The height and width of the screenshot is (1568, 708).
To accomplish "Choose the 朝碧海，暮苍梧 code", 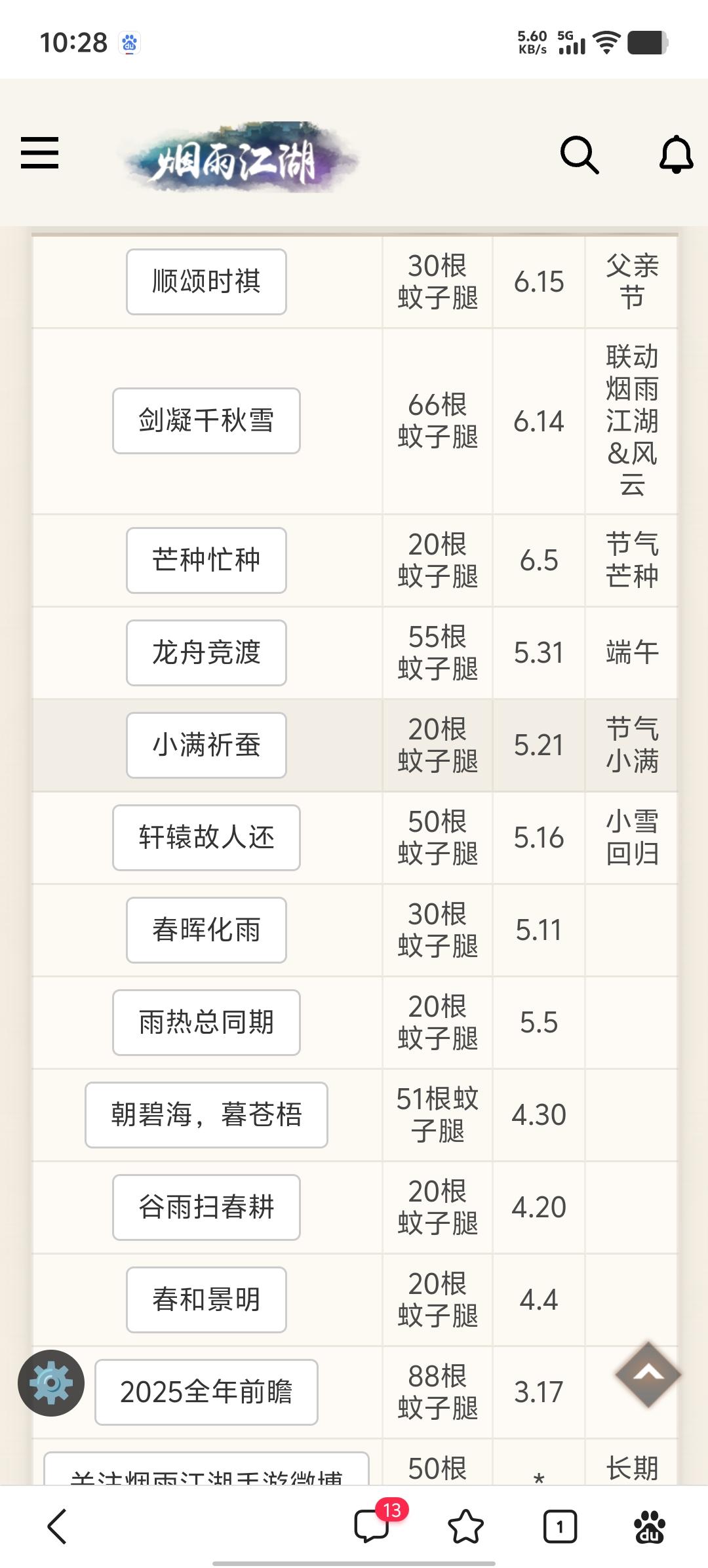I will coord(206,1115).
